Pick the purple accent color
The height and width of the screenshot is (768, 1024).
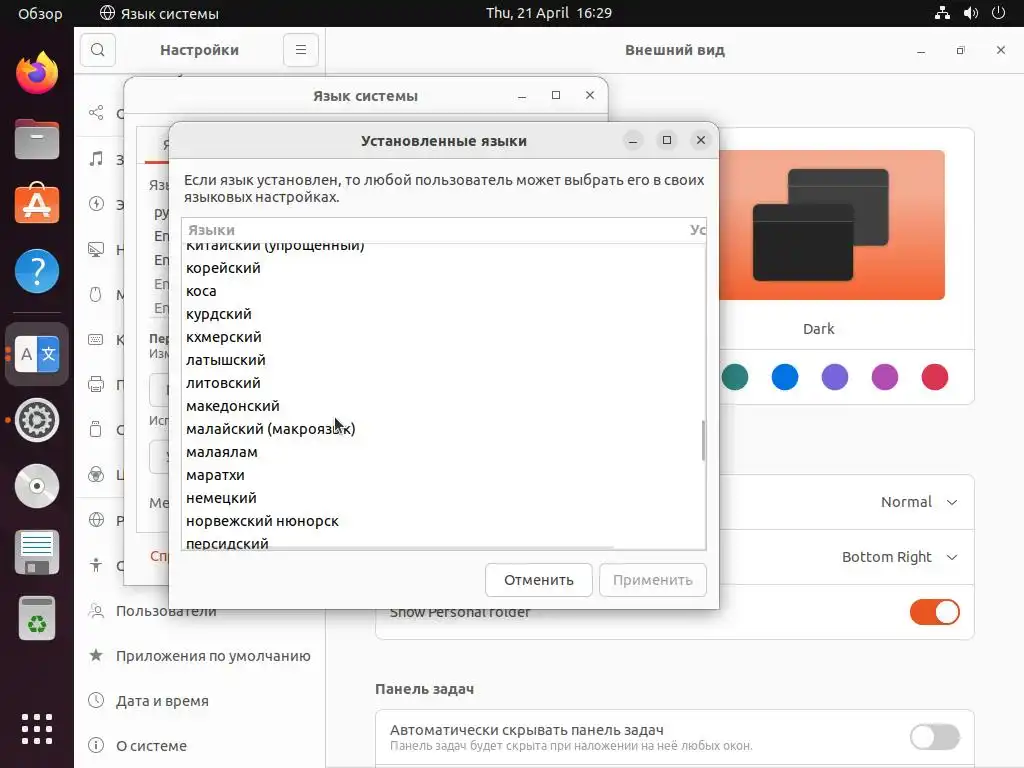[x=835, y=377]
